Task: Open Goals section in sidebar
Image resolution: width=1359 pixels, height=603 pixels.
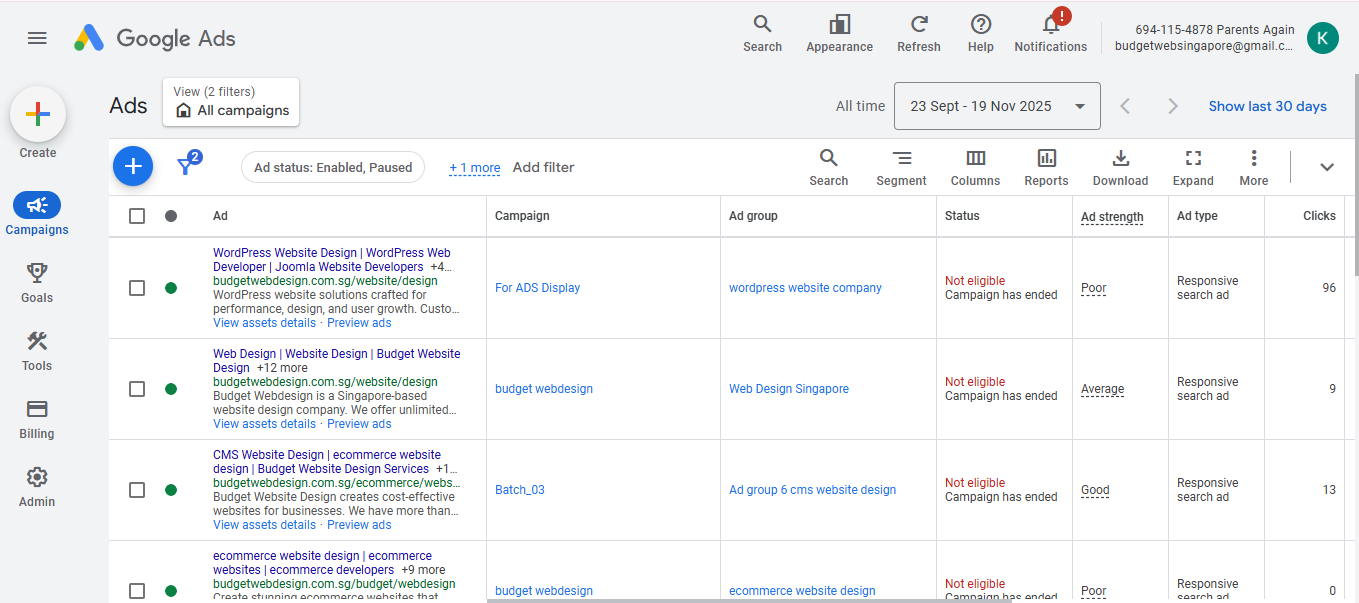Action: click(37, 283)
